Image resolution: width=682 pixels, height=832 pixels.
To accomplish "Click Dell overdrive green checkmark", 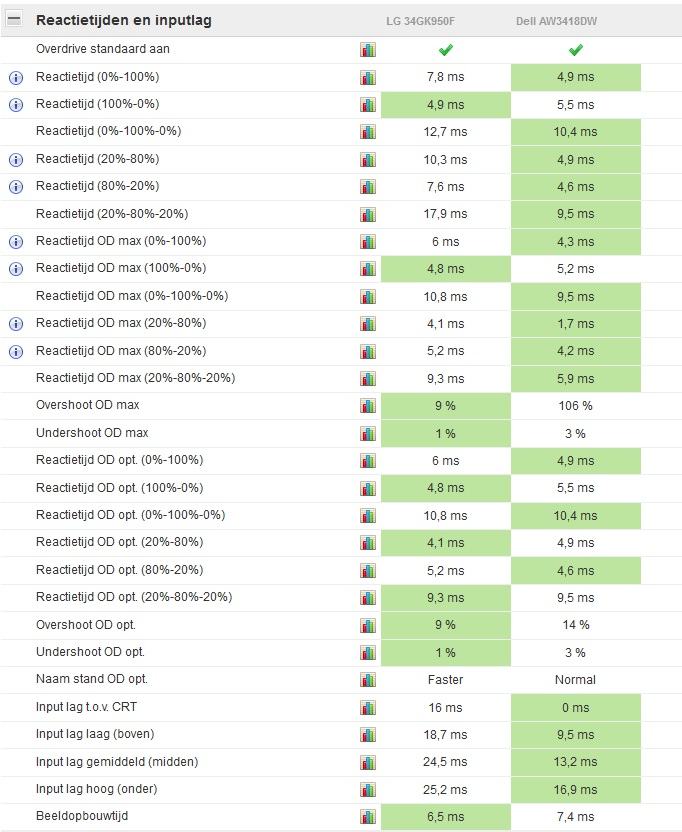I will [x=575, y=50].
